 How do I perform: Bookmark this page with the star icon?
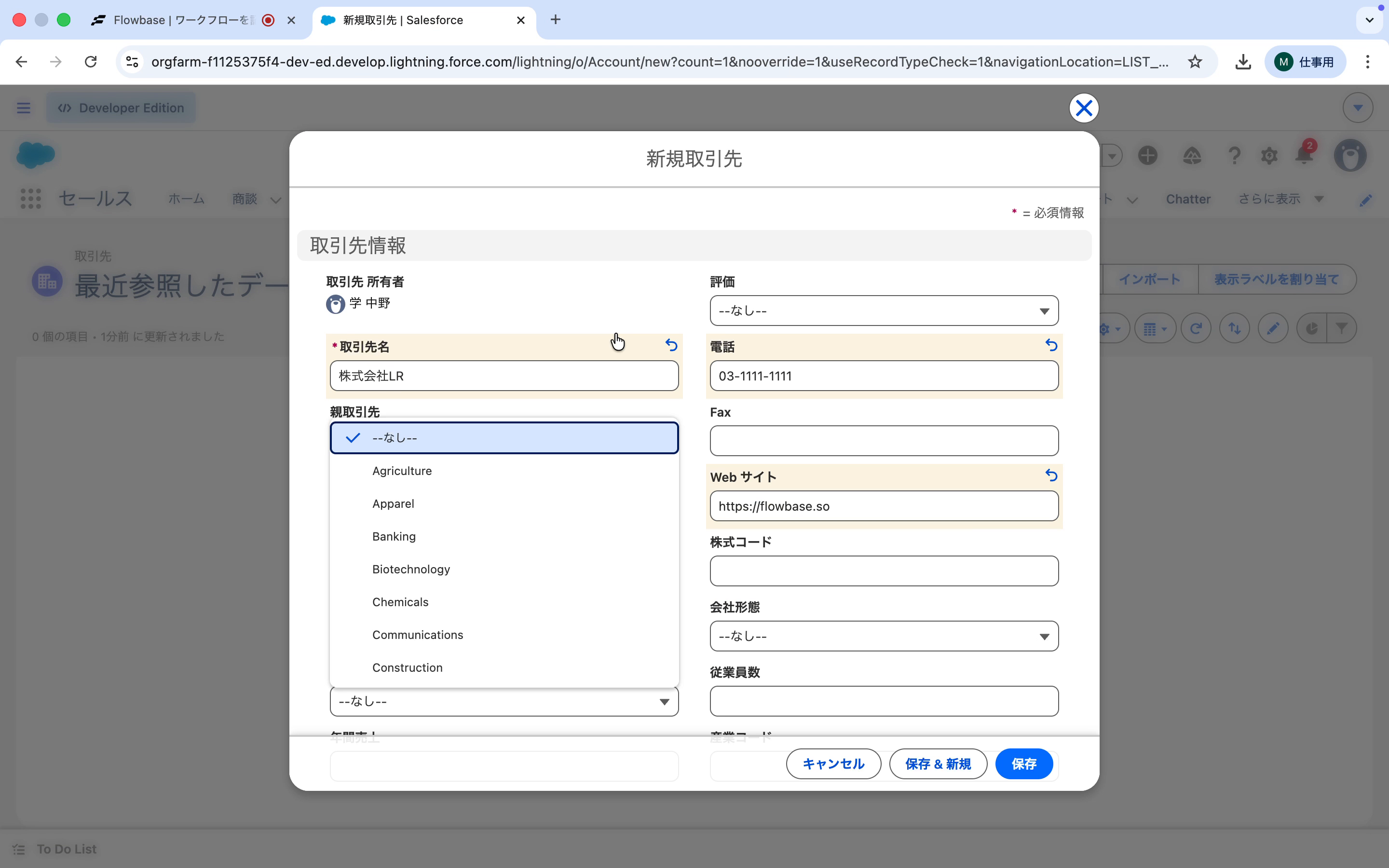tap(1195, 62)
